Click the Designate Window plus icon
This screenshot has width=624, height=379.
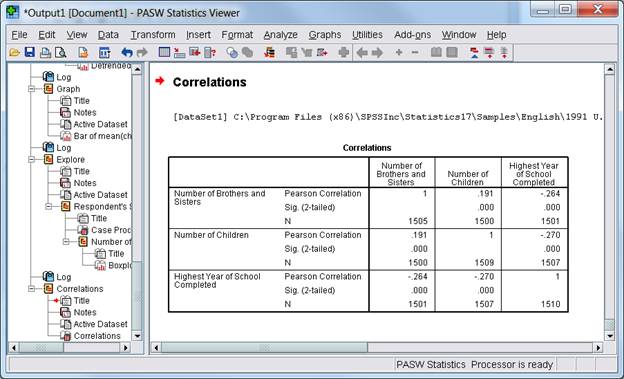pyautogui.click(x=344, y=52)
